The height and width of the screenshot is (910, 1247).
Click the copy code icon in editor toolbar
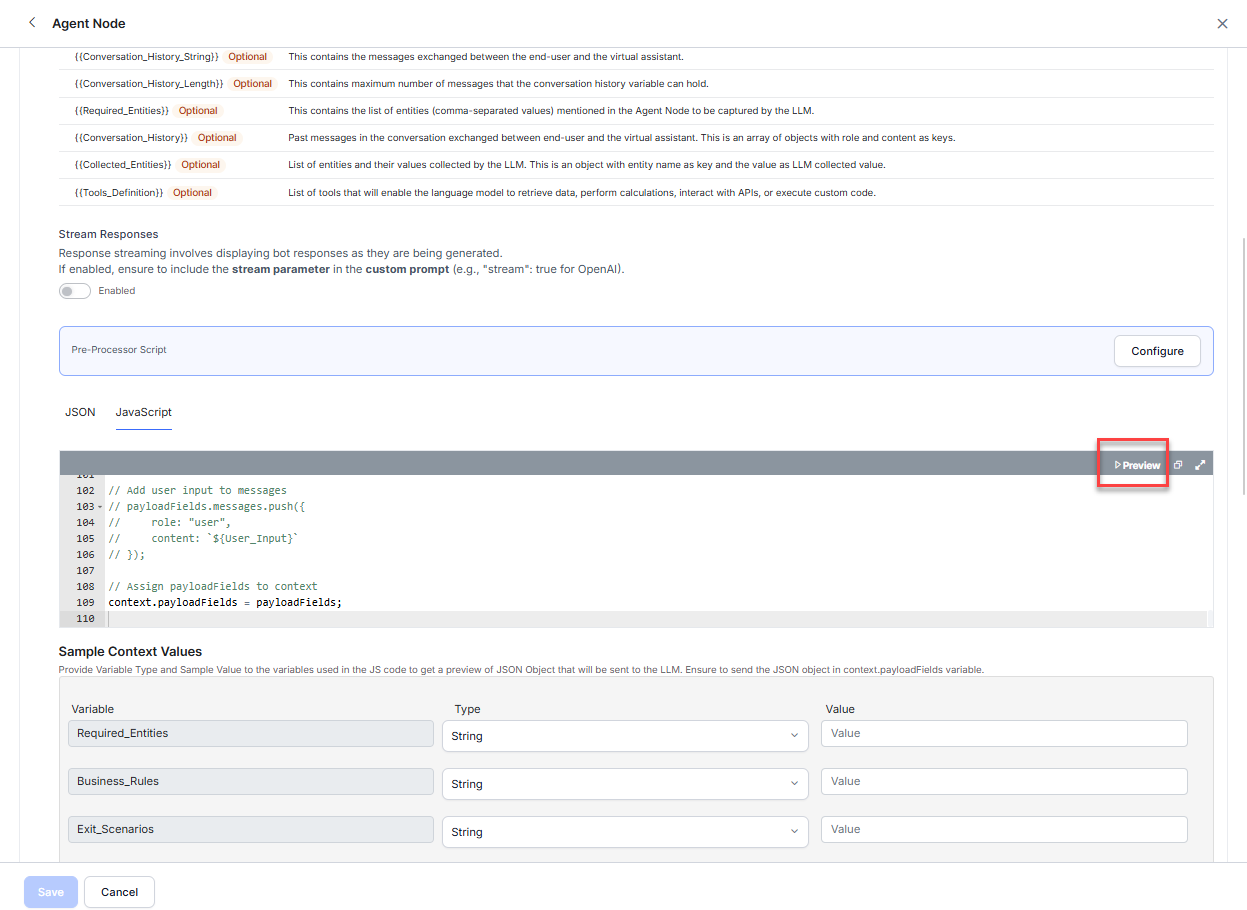[x=1178, y=465]
